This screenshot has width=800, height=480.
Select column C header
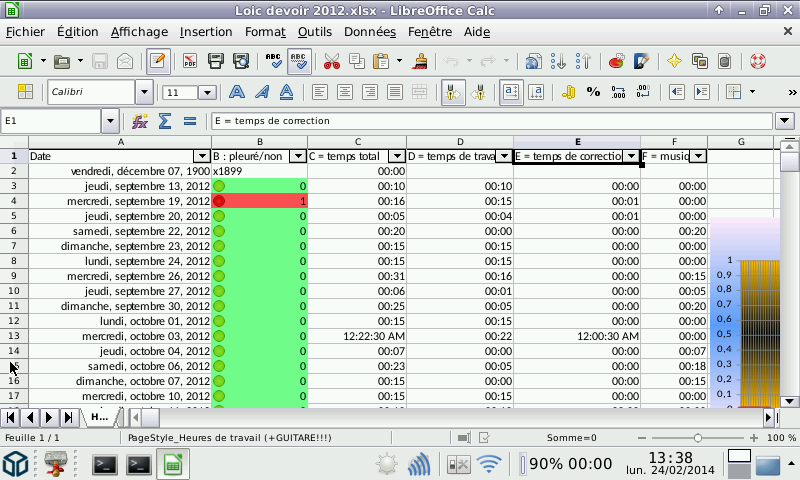357,142
